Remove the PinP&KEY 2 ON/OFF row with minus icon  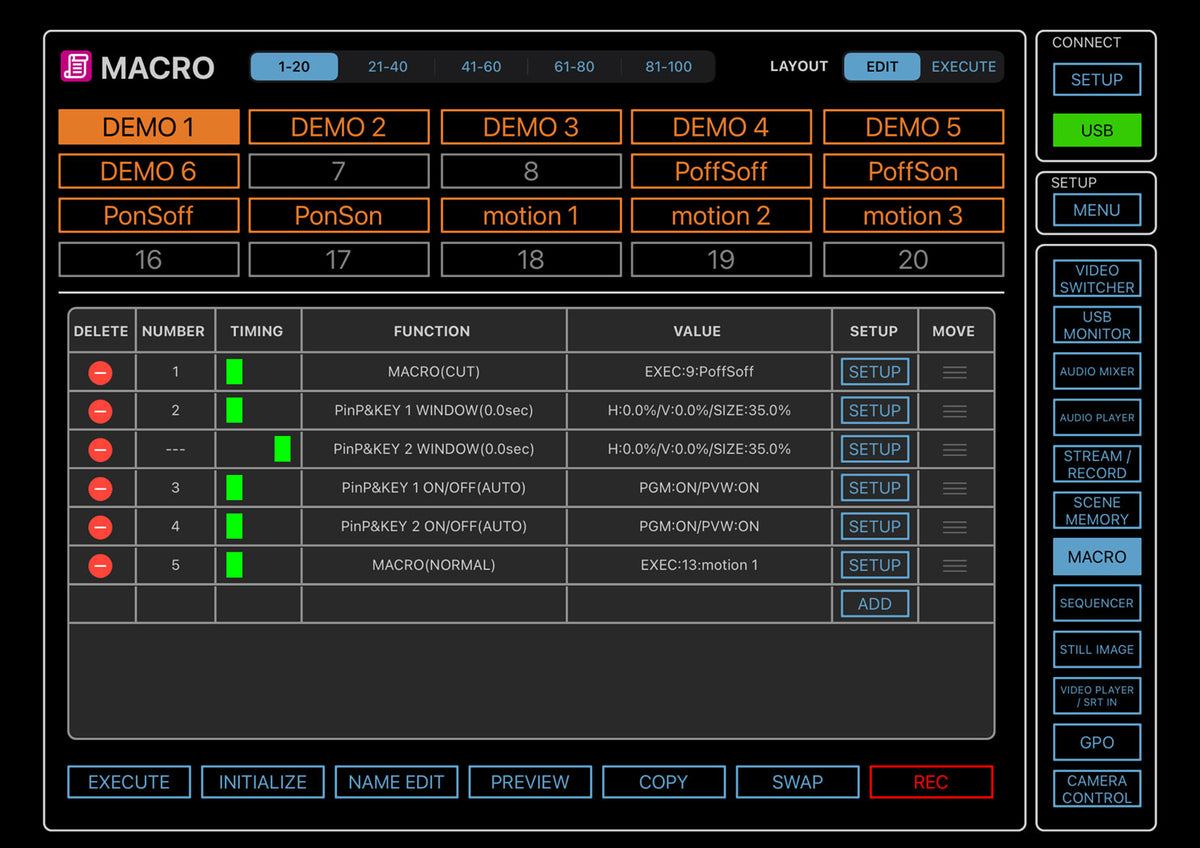point(100,526)
